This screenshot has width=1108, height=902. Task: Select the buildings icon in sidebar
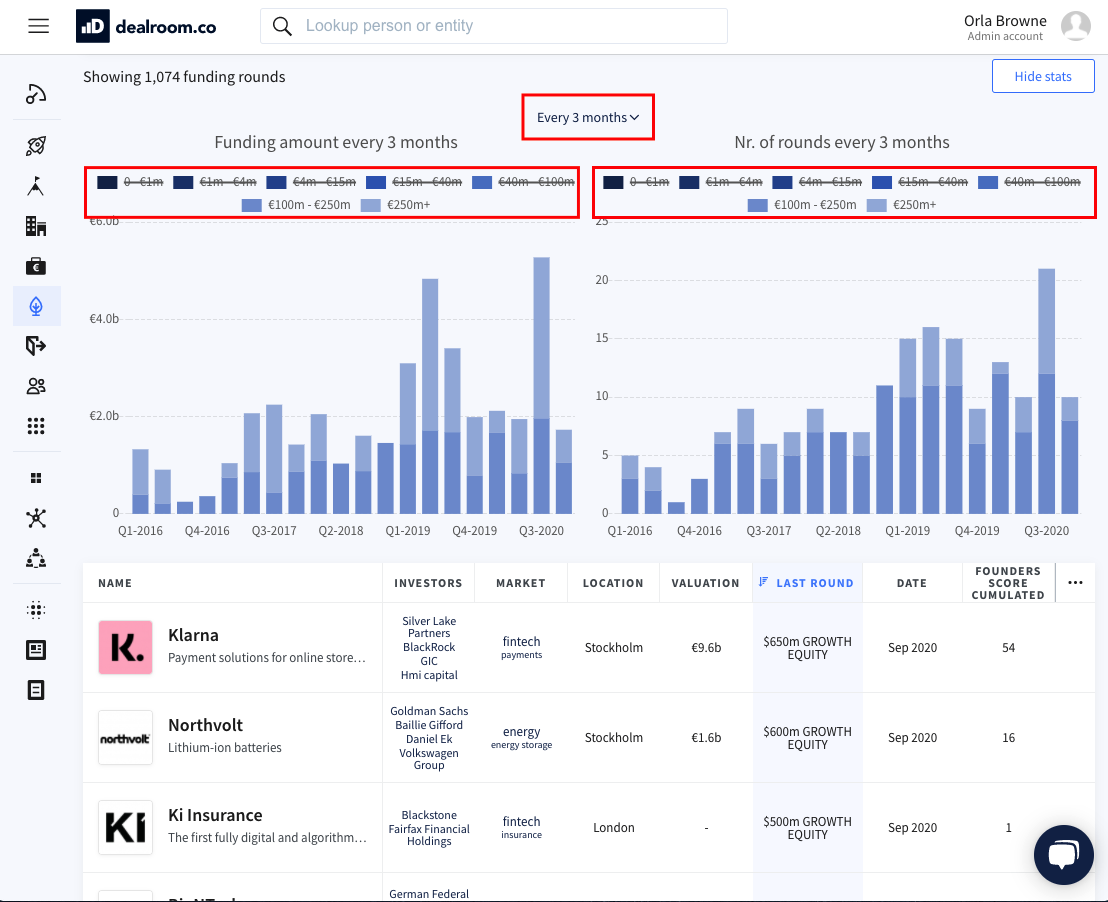(x=36, y=226)
